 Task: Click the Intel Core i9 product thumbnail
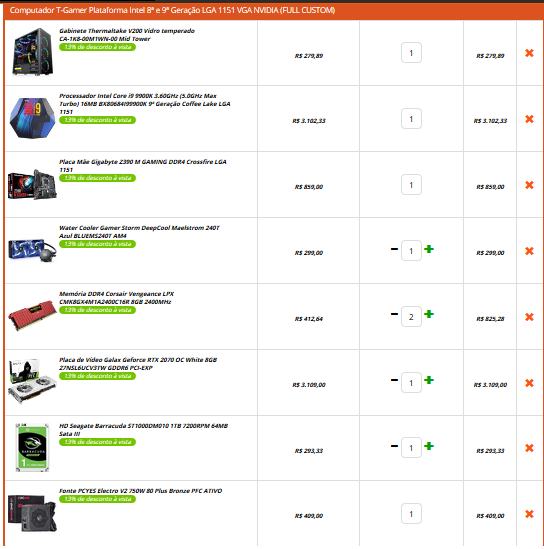click(32, 118)
